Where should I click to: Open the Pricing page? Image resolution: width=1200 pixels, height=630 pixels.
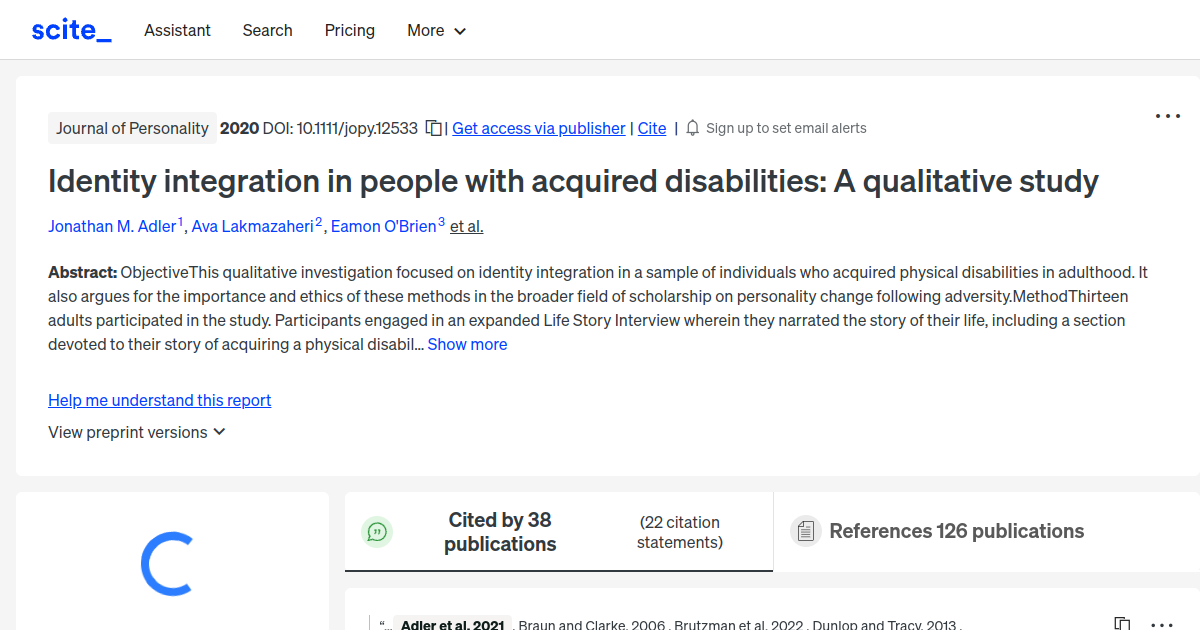coord(349,30)
